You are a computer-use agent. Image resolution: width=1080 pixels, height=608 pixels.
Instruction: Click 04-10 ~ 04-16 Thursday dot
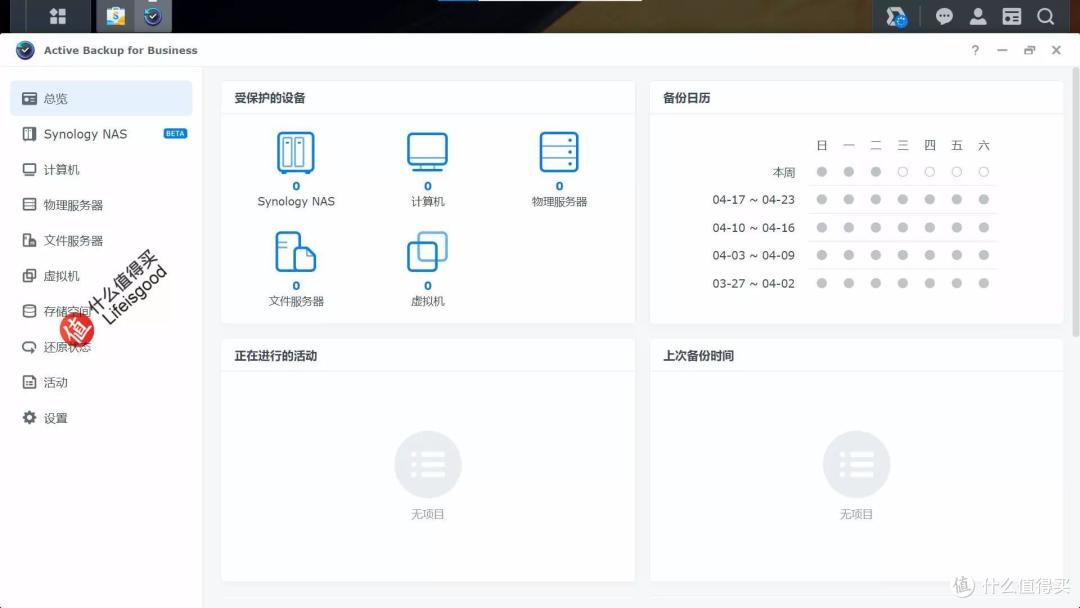pyautogui.click(x=930, y=227)
